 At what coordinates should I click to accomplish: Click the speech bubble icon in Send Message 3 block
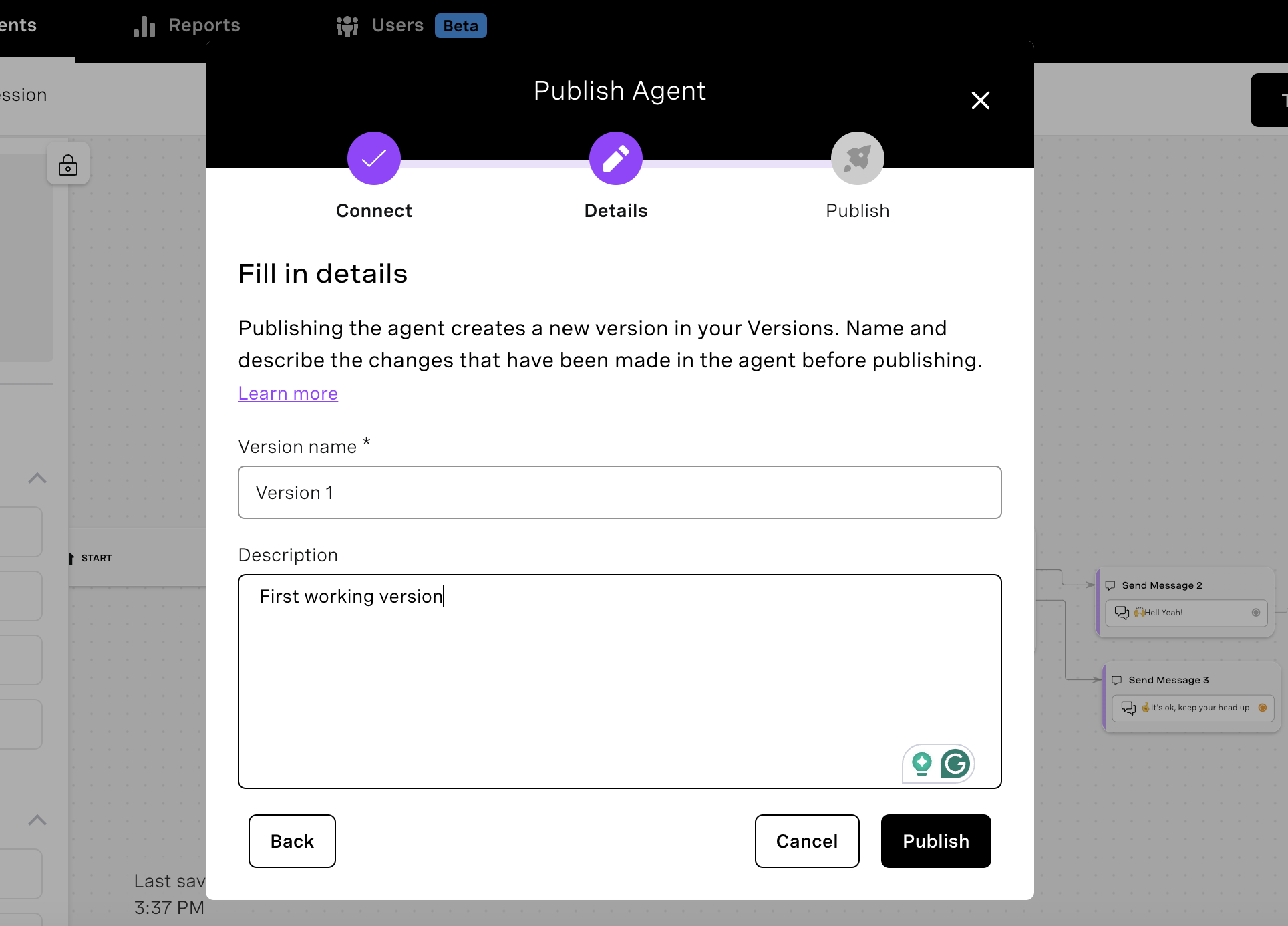pyautogui.click(x=1129, y=708)
